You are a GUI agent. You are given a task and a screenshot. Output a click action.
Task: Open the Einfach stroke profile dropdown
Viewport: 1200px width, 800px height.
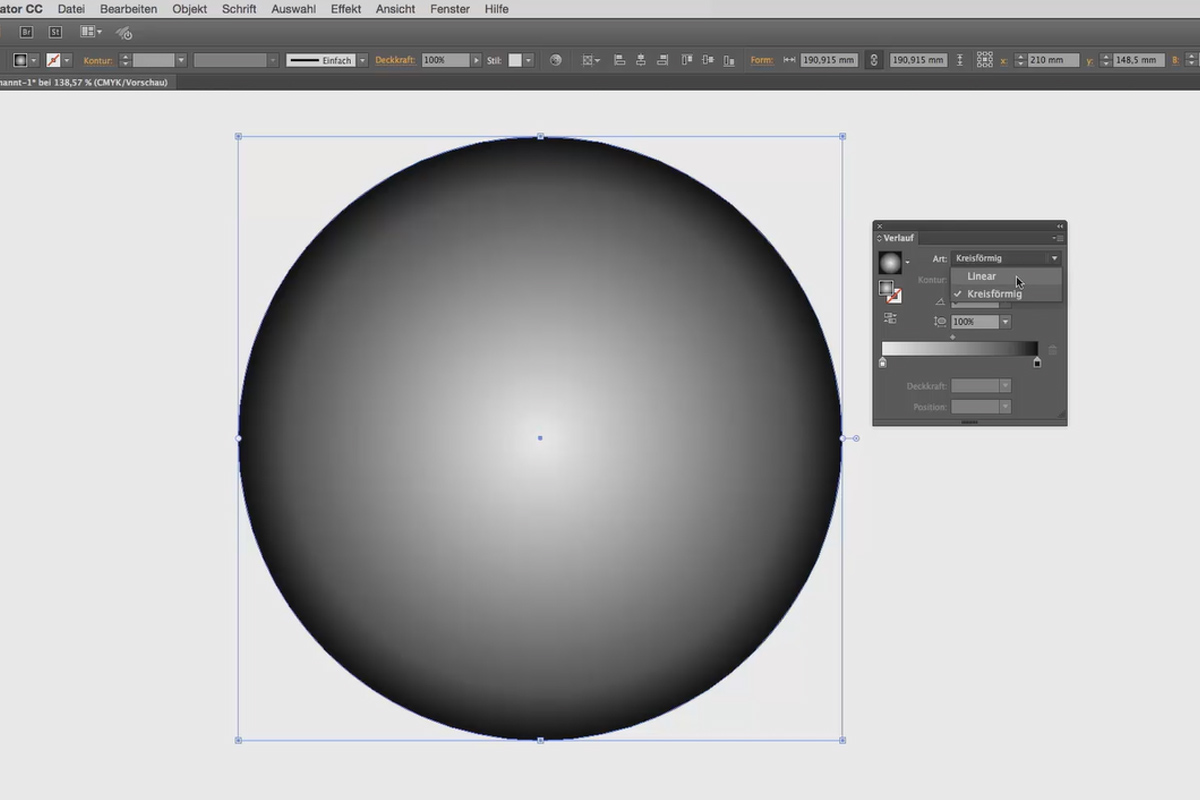pos(362,60)
